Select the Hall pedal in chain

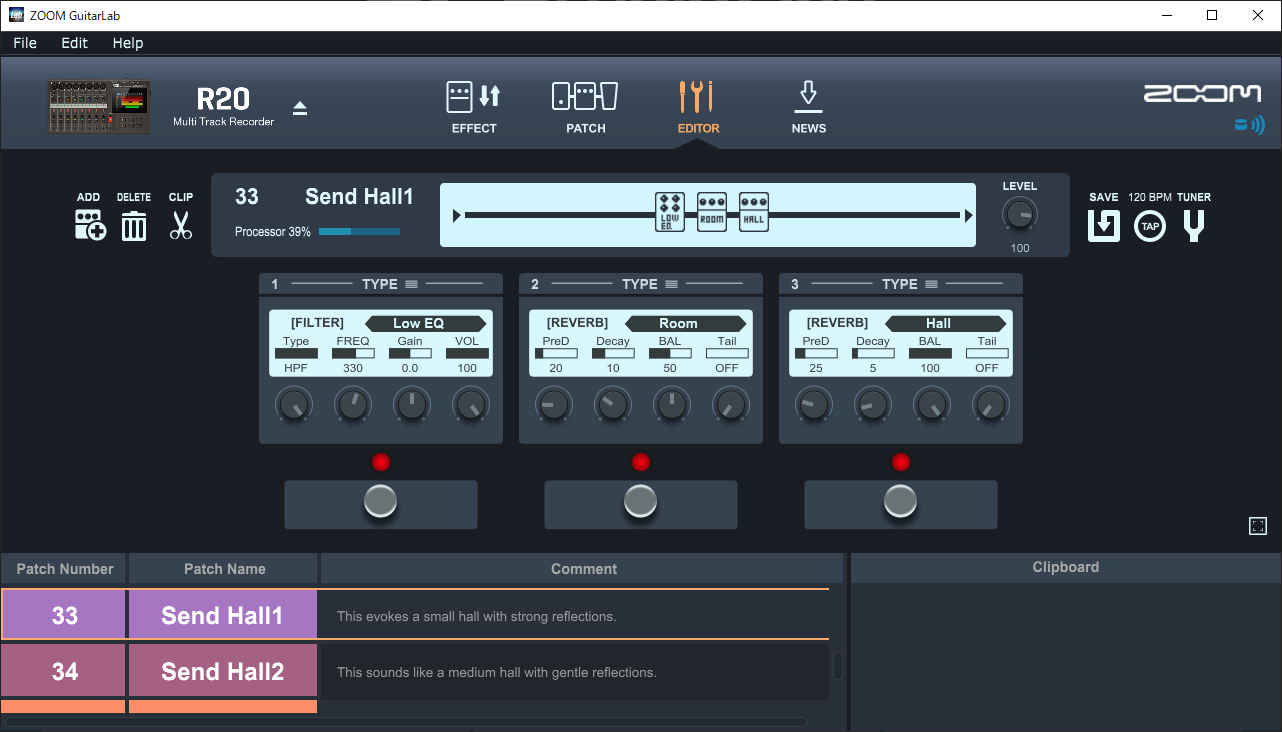pyautogui.click(x=754, y=212)
